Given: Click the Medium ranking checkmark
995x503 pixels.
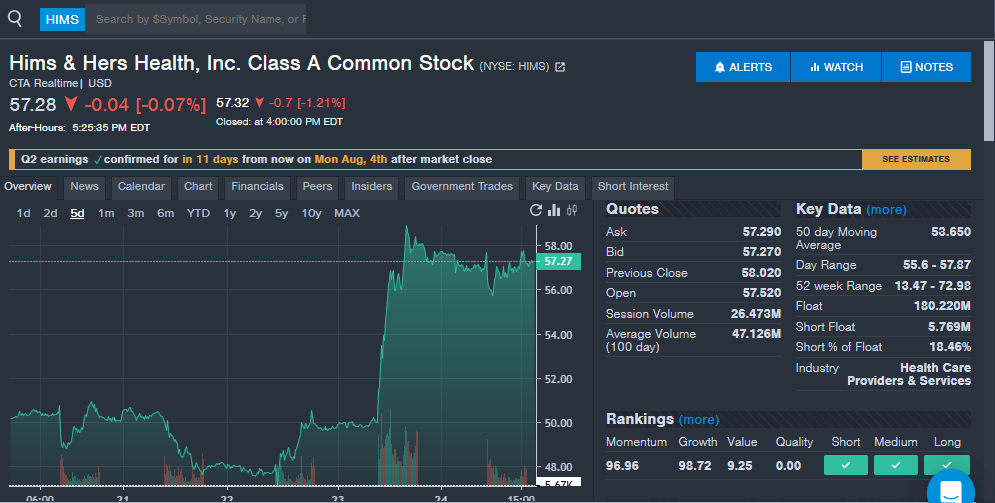Looking at the screenshot, I should 895,465.
